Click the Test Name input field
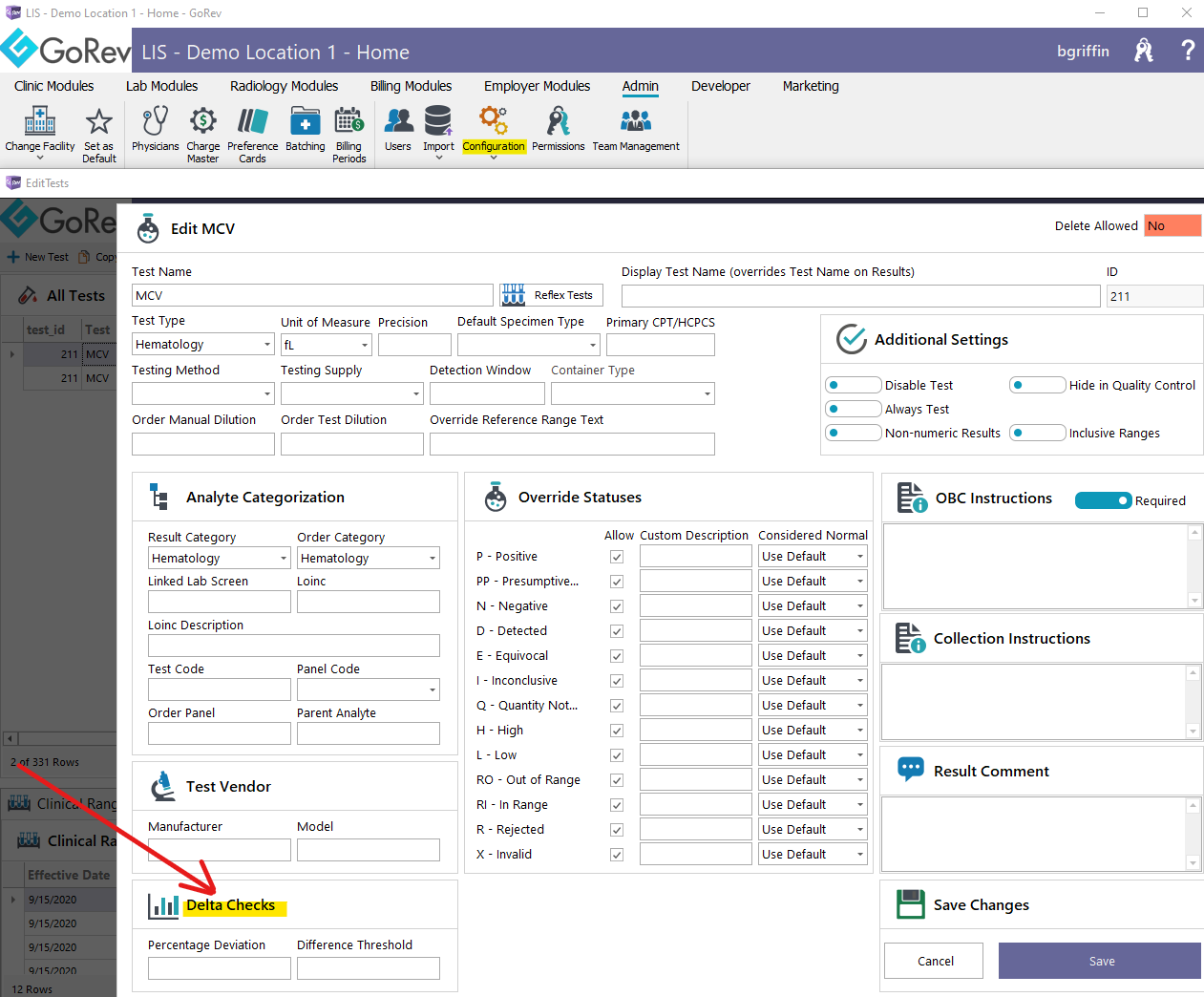 click(x=312, y=295)
